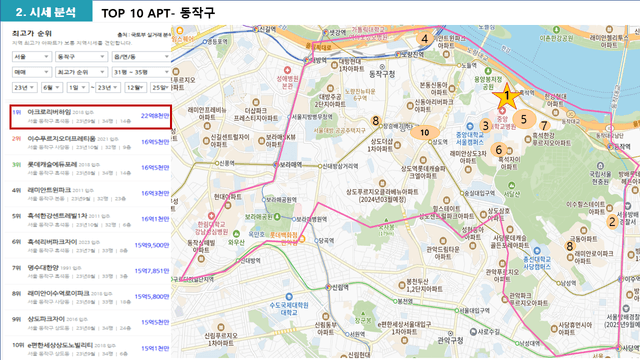Click the 용양봉저정공원 park icon

pyautogui.click(x=488, y=72)
